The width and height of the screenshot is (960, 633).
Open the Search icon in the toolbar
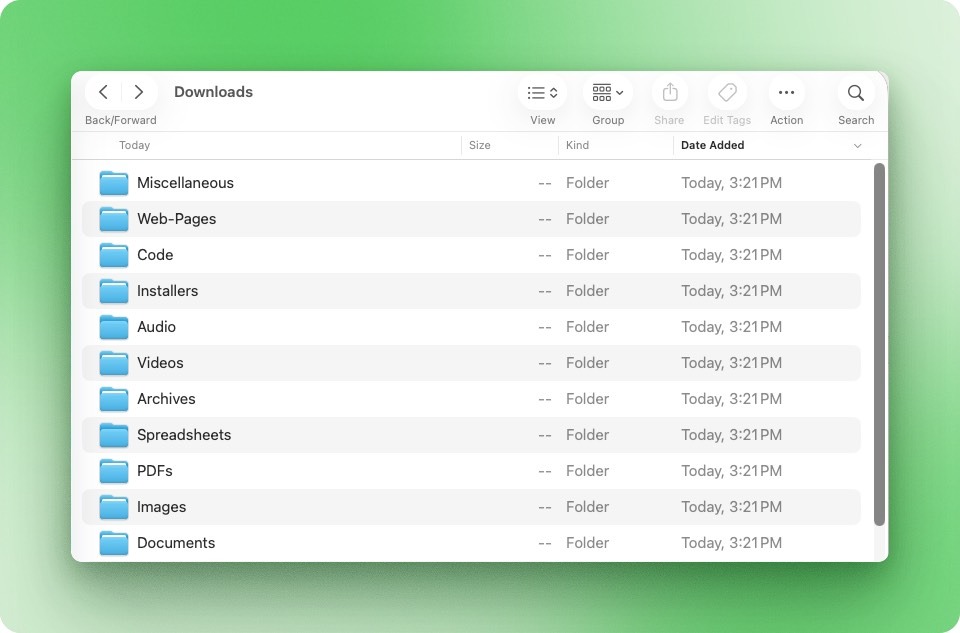pyautogui.click(x=856, y=92)
